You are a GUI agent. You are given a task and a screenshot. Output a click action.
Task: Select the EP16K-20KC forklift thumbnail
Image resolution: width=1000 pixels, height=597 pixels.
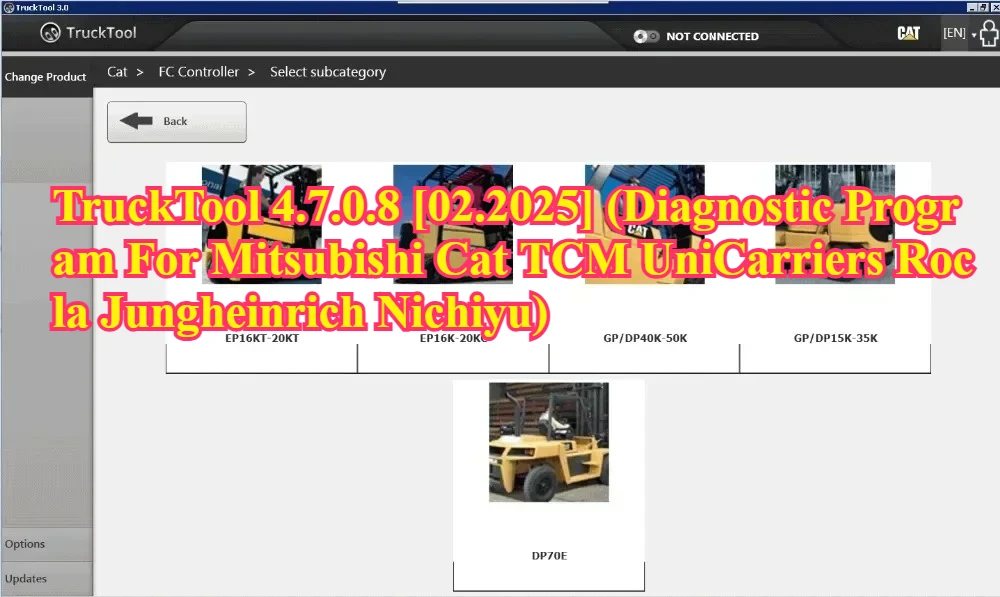(x=453, y=224)
